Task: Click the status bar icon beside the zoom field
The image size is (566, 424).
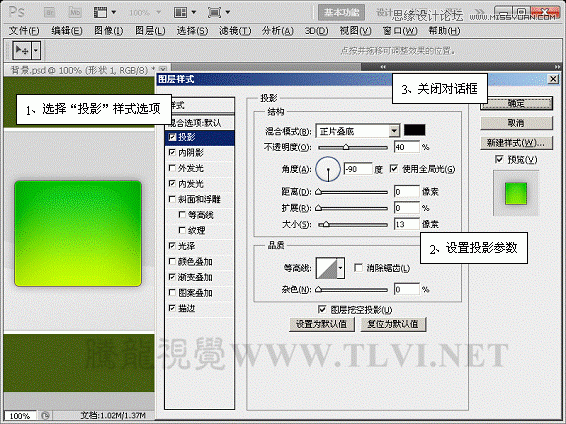Action: [x=45, y=415]
